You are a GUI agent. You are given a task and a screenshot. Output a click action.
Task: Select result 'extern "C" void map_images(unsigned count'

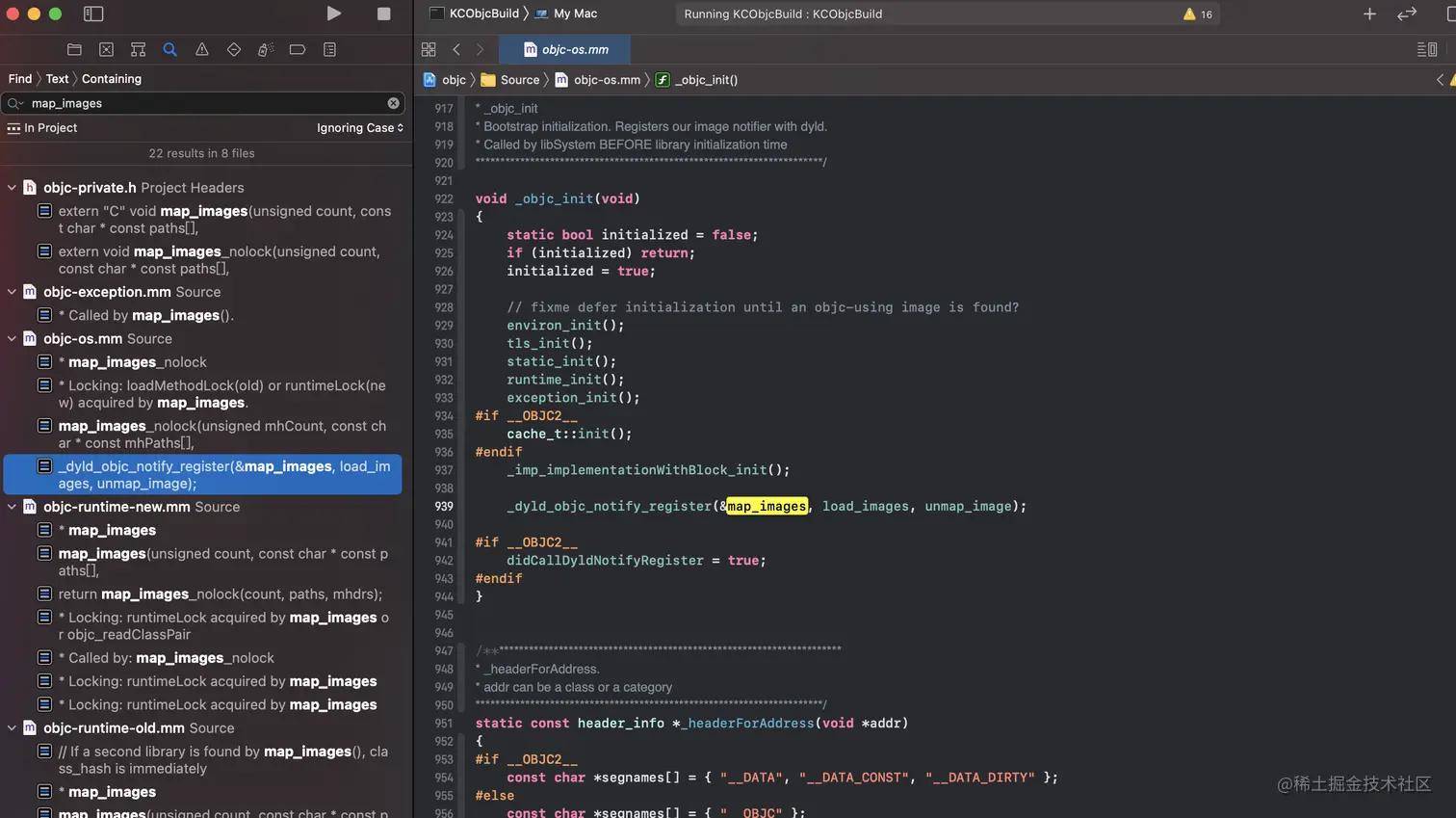[x=203, y=220]
